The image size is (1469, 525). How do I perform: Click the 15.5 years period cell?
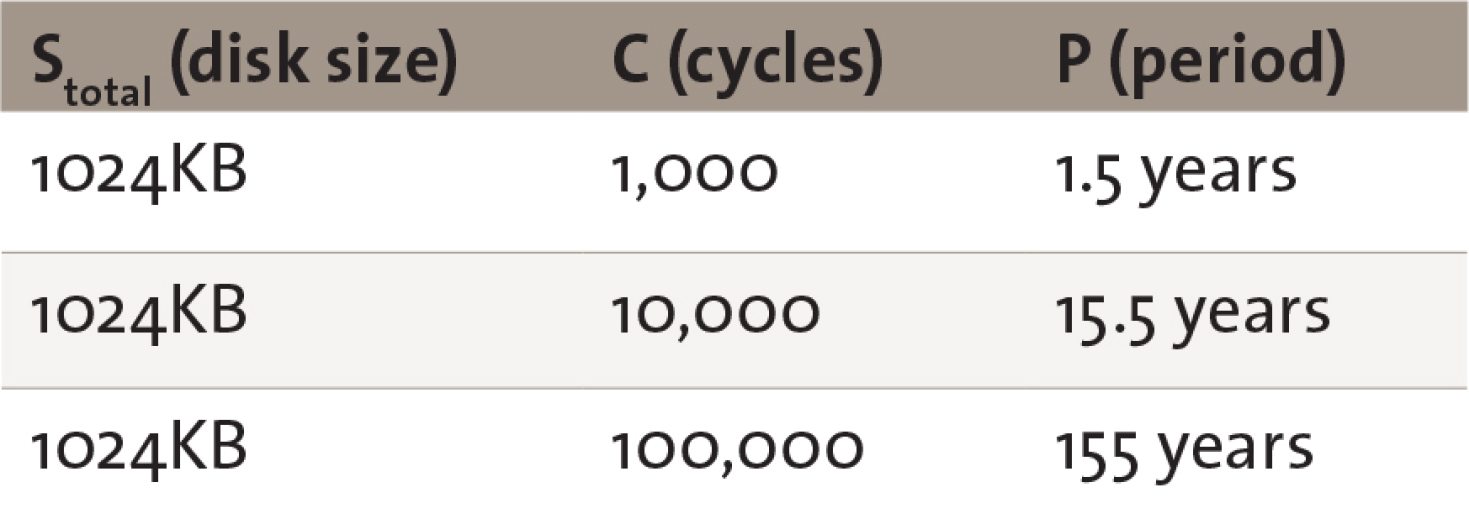1193,314
